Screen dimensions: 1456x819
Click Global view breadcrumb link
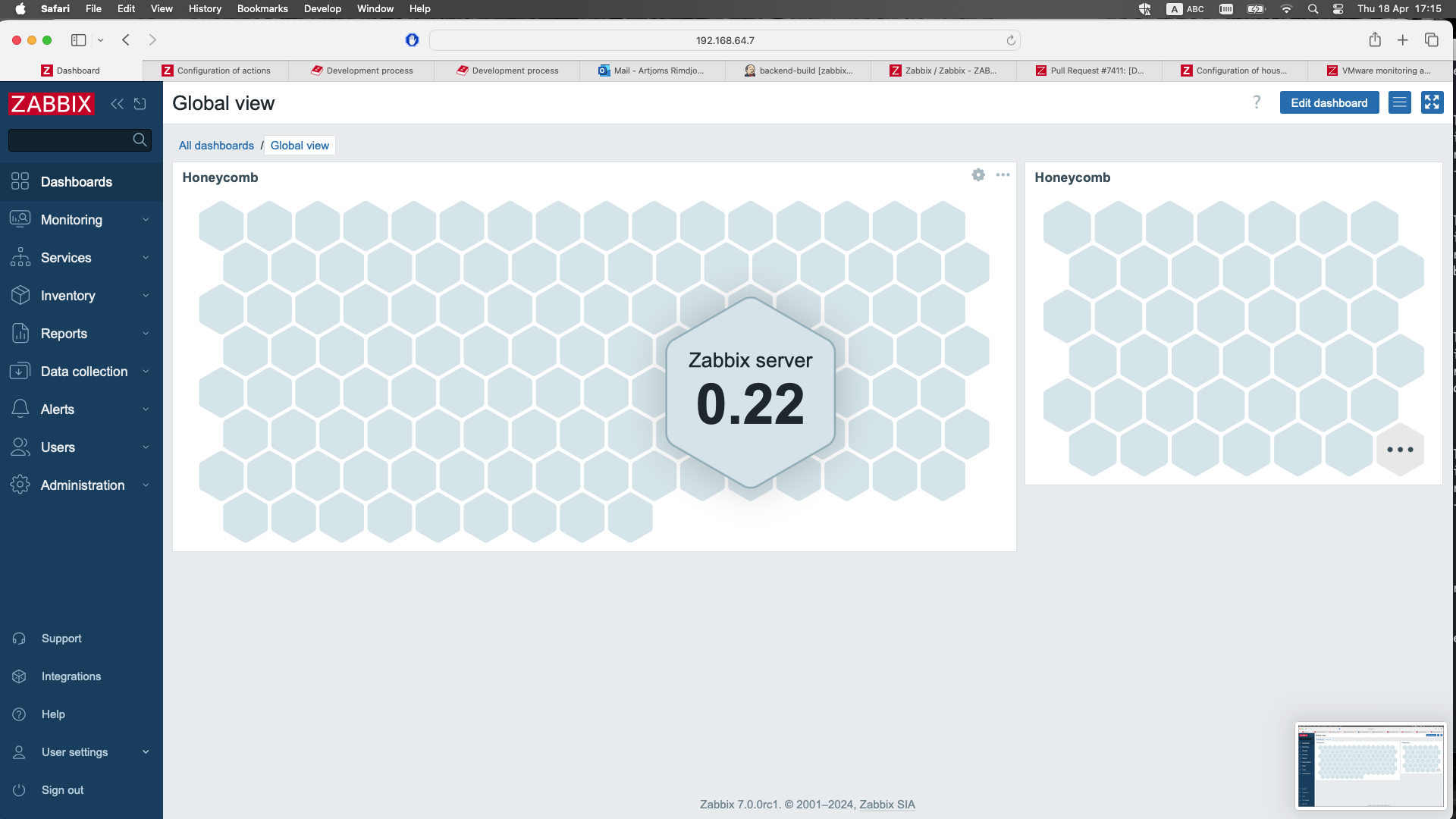point(300,146)
